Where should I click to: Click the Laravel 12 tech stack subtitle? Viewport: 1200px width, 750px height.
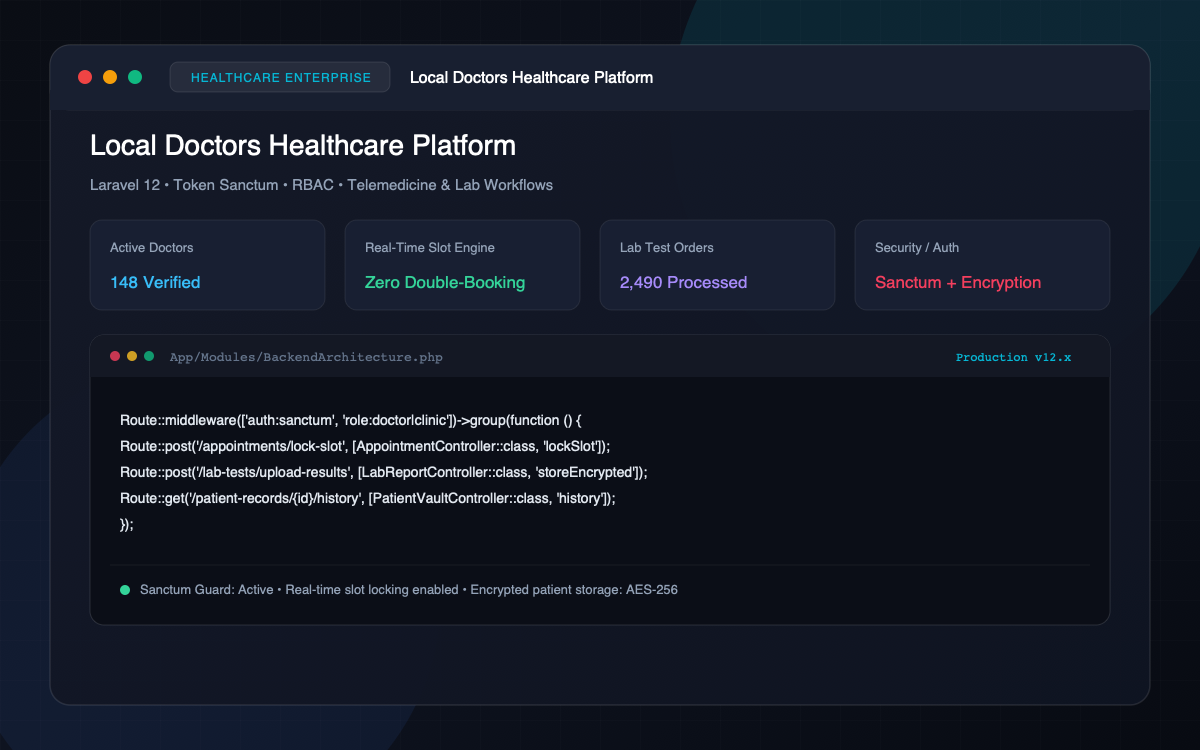click(x=321, y=185)
